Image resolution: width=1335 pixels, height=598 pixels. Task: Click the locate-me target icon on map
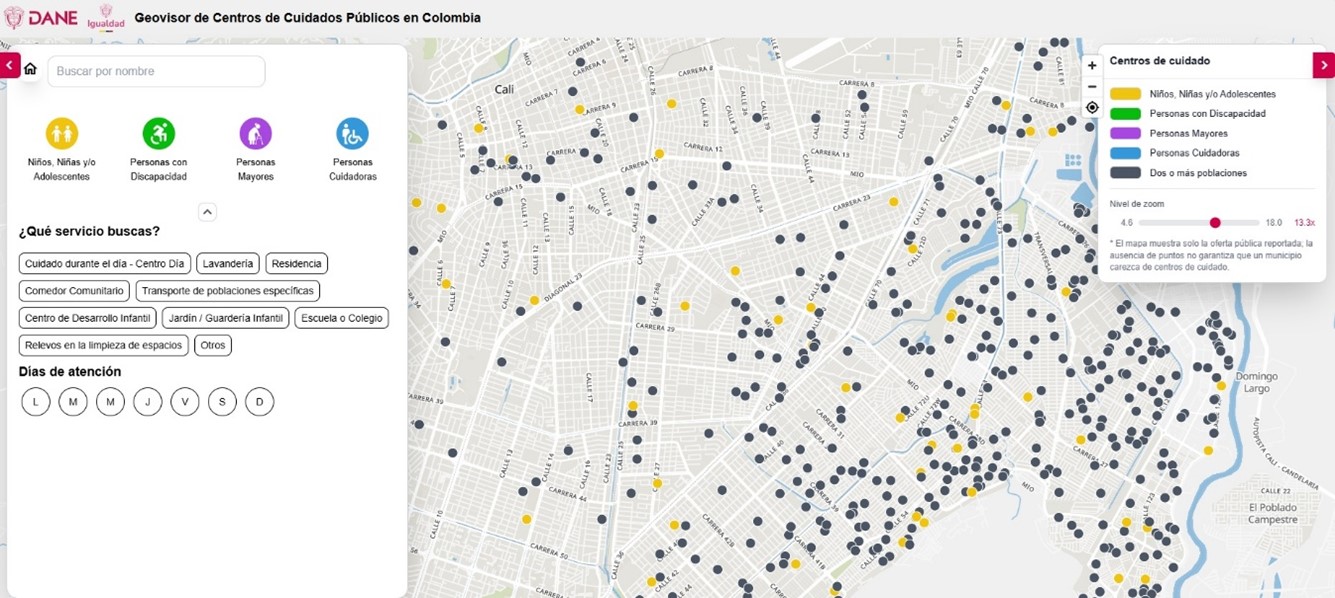coord(1092,107)
